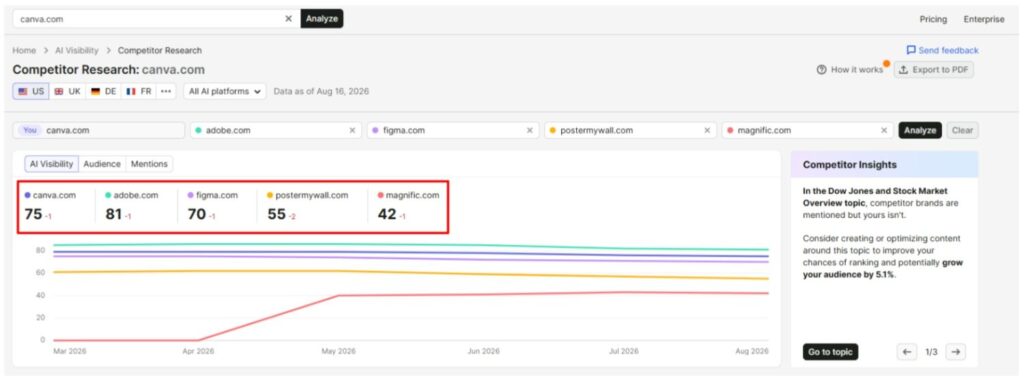The image size is (1024, 380).
Task: Go to previous competitor insight
Action: tap(906, 352)
